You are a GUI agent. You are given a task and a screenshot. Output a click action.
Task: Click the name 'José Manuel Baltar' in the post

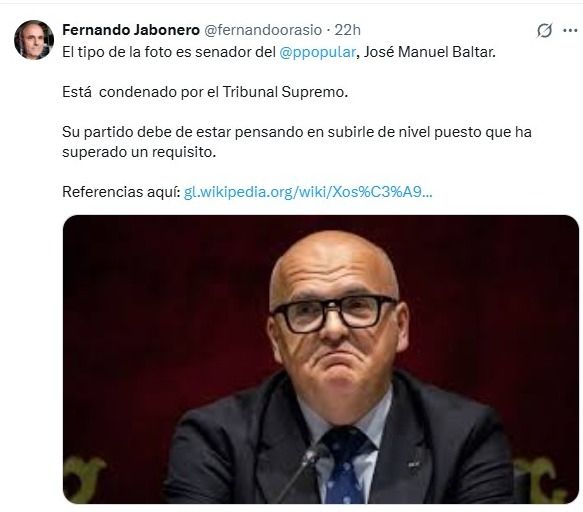tap(429, 52)
